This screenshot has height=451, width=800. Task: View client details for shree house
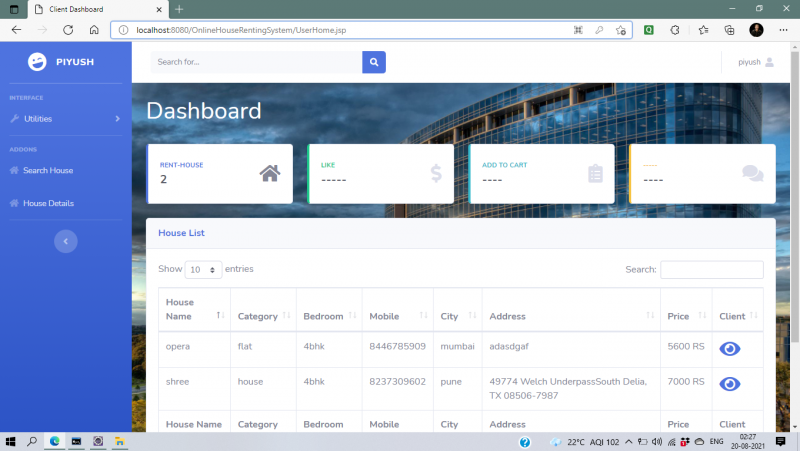pos(730,384)
